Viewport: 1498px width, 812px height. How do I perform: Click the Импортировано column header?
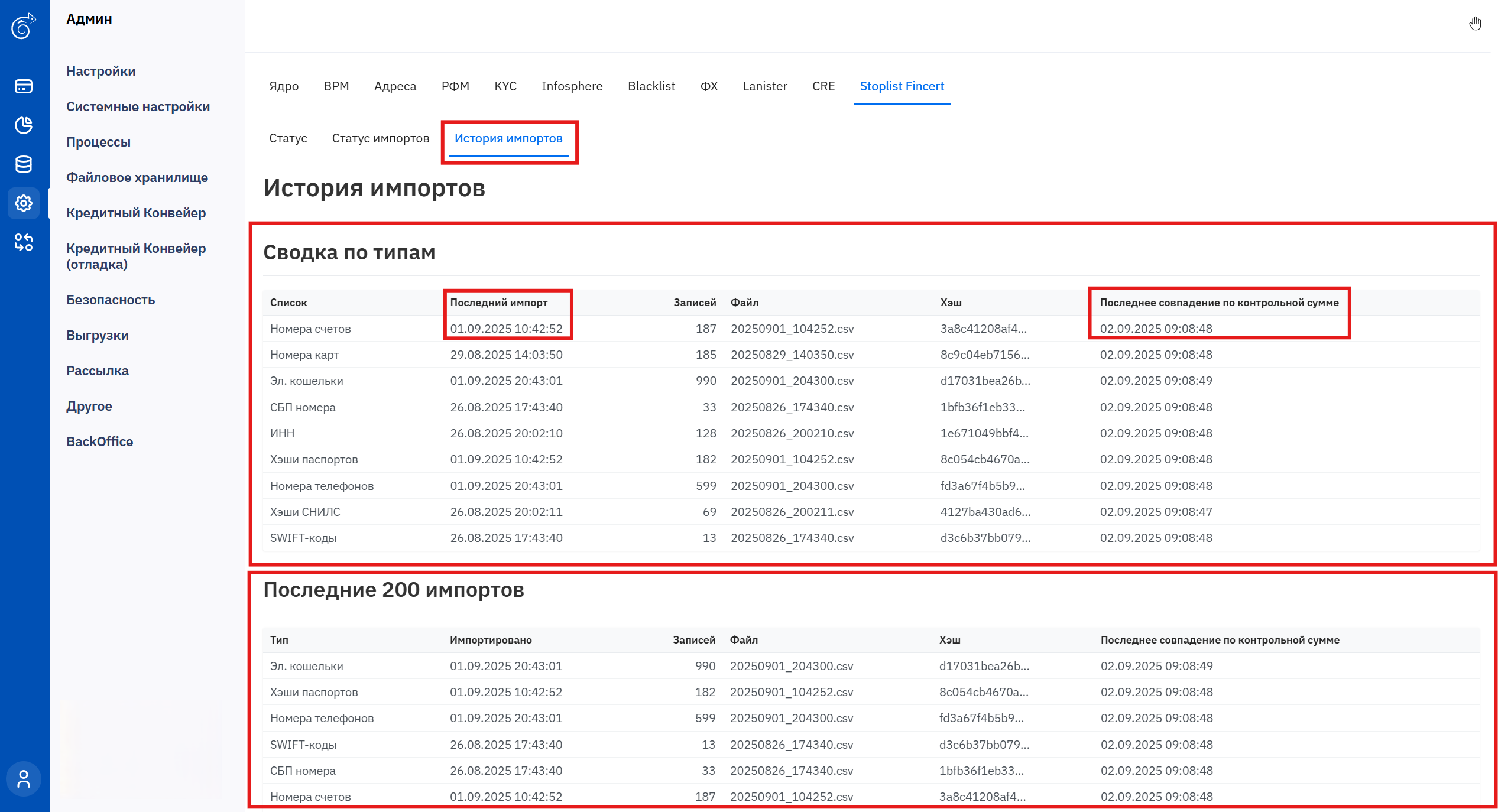pyautogui.click(x=491, y=640)
